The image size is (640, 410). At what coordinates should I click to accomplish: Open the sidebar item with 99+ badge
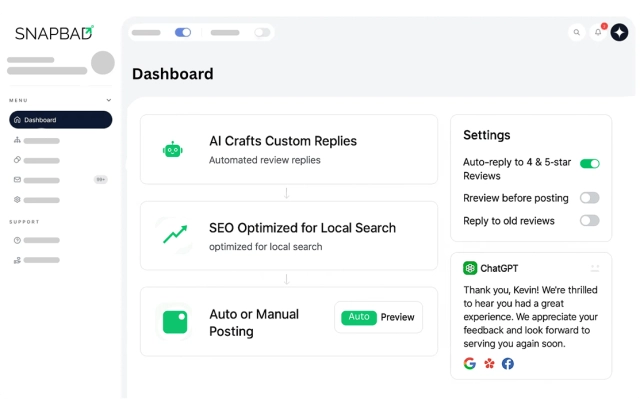(x=60, y=180)
